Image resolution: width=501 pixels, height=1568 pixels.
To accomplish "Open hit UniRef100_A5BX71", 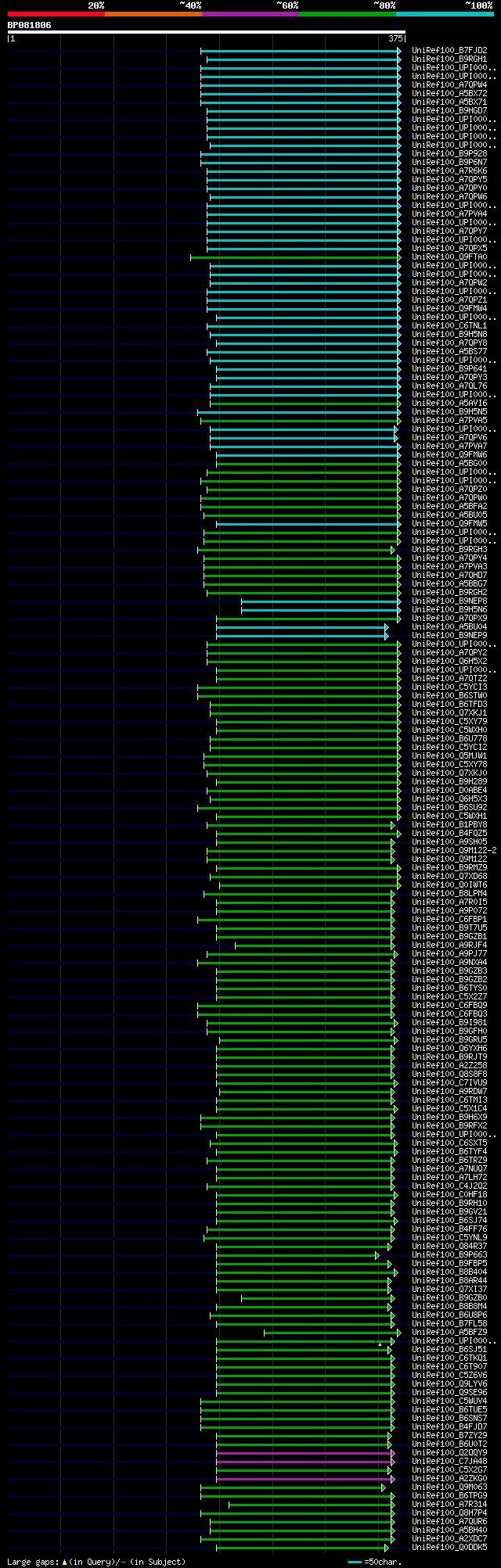I will coord(449,102).
